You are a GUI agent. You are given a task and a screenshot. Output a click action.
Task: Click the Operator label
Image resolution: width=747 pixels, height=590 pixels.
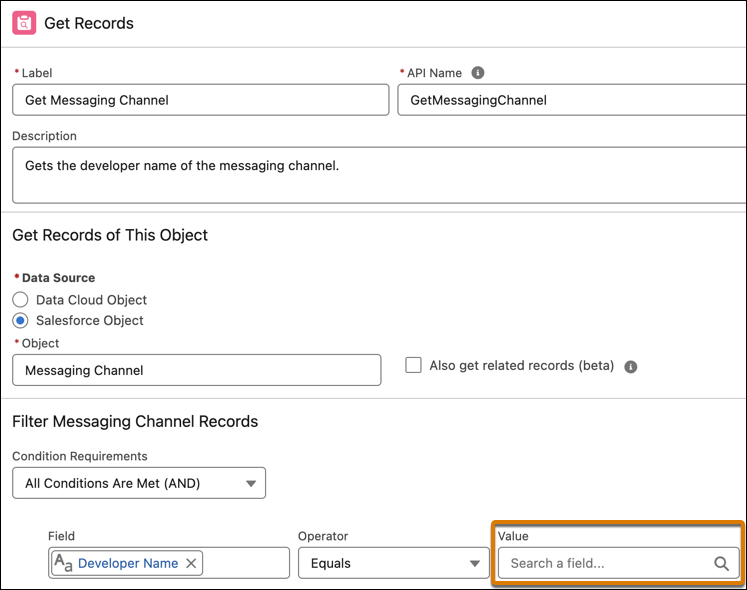coord(323,536)
